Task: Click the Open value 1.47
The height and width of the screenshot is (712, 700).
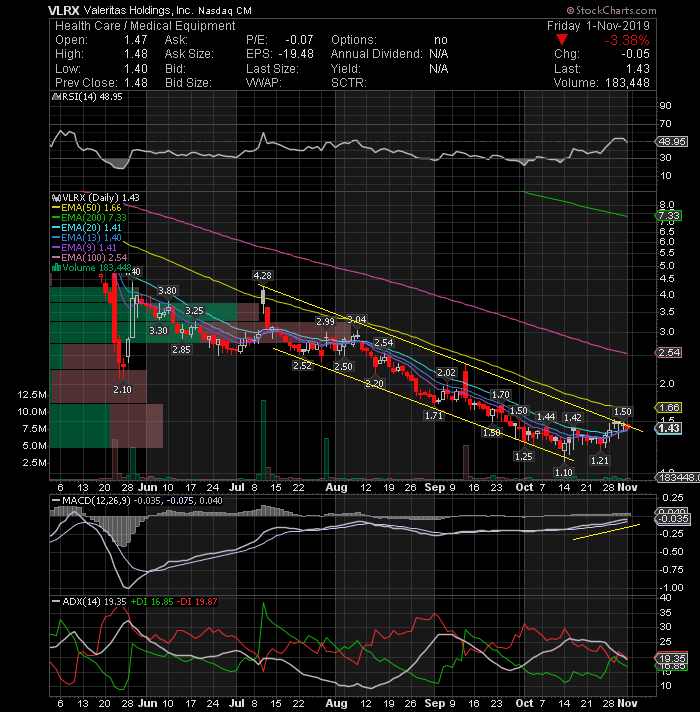Action: coord(136,40)
